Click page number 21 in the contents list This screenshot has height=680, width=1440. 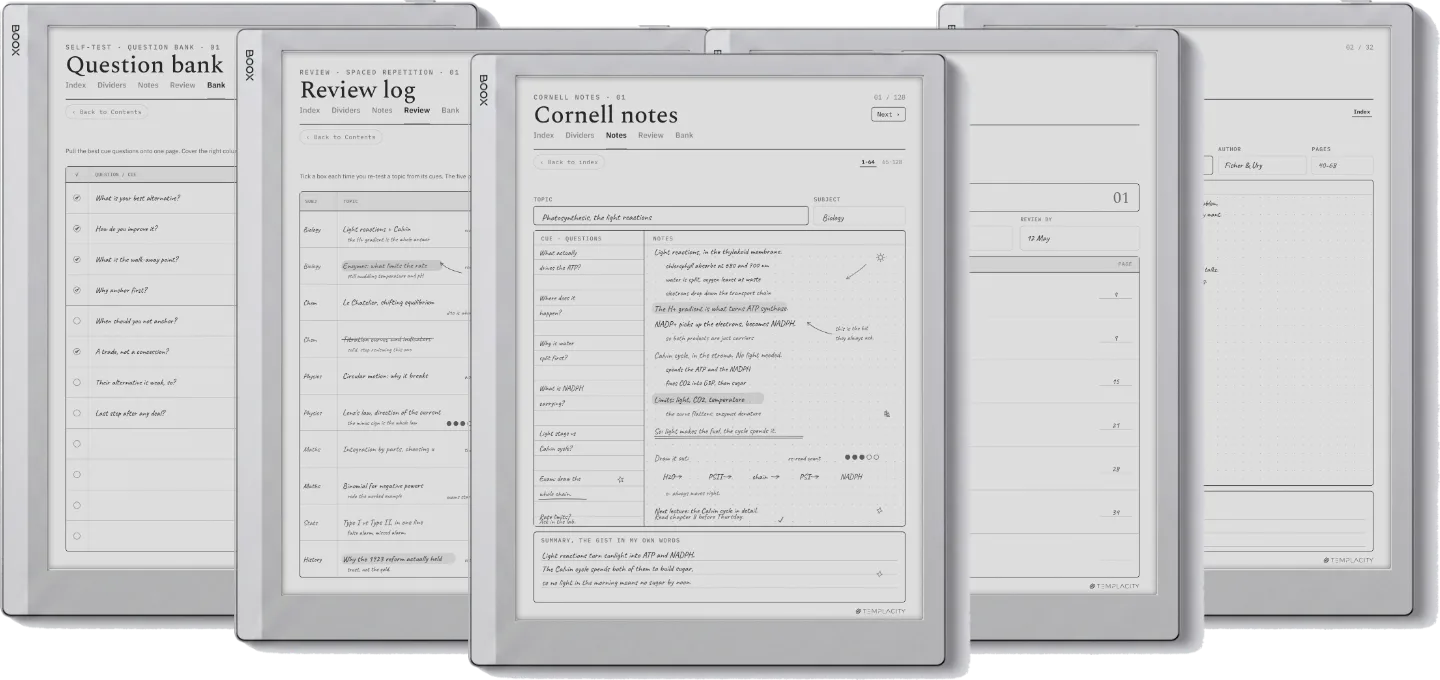coord(1115,426)
